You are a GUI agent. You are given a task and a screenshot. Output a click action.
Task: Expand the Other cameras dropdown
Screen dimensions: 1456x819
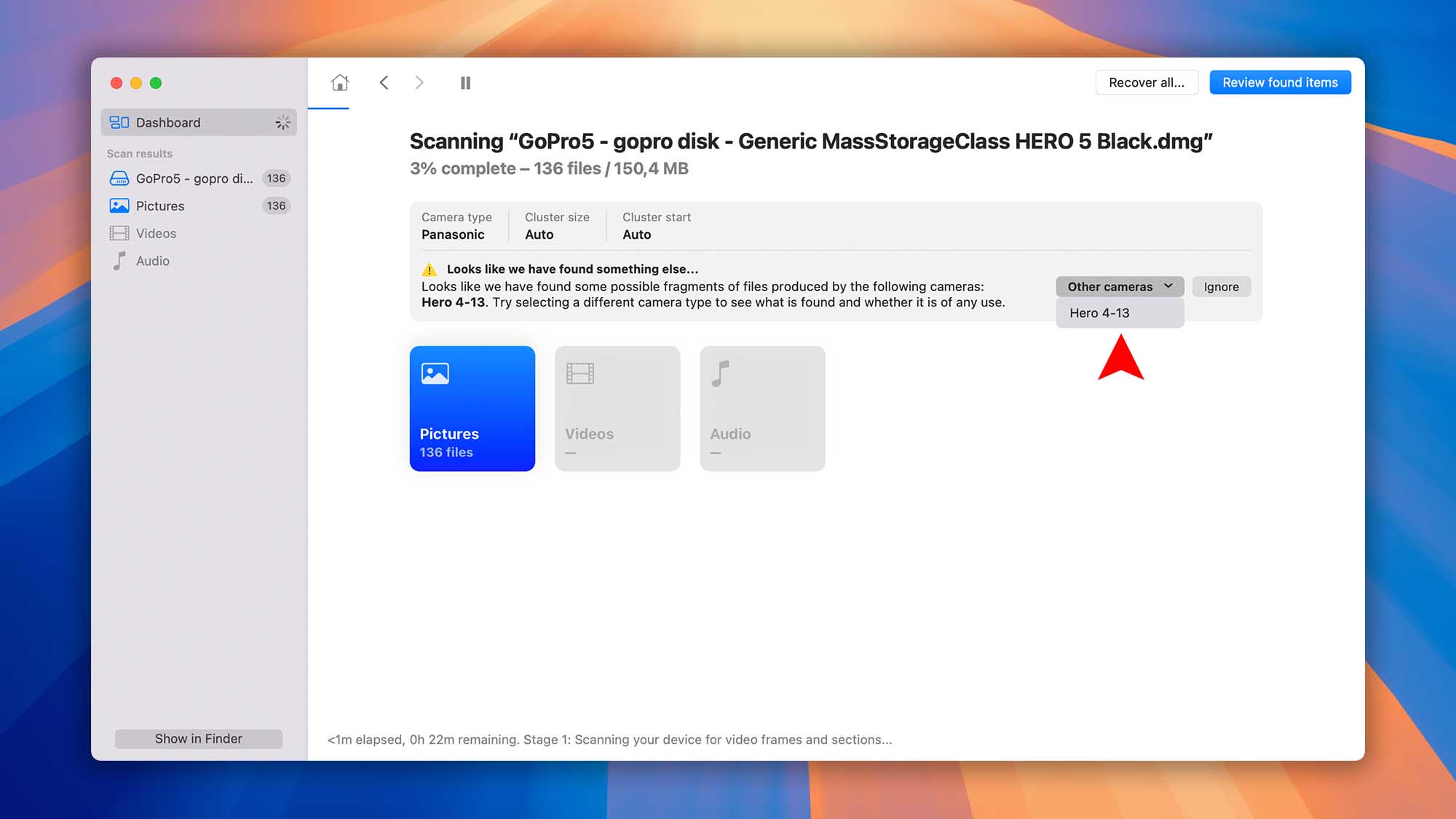coord(1120,287)
